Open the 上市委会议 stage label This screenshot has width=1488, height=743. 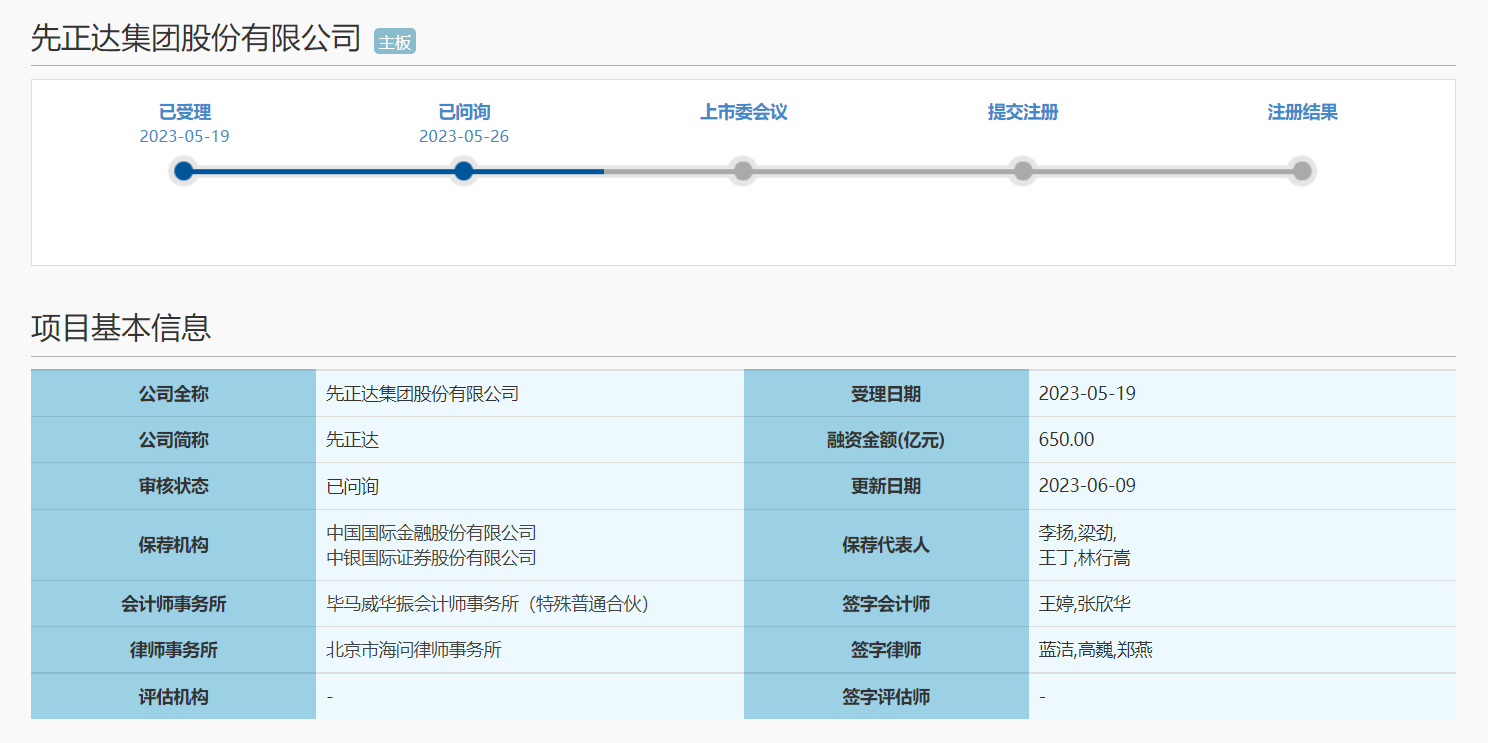(x=743, y=112)
